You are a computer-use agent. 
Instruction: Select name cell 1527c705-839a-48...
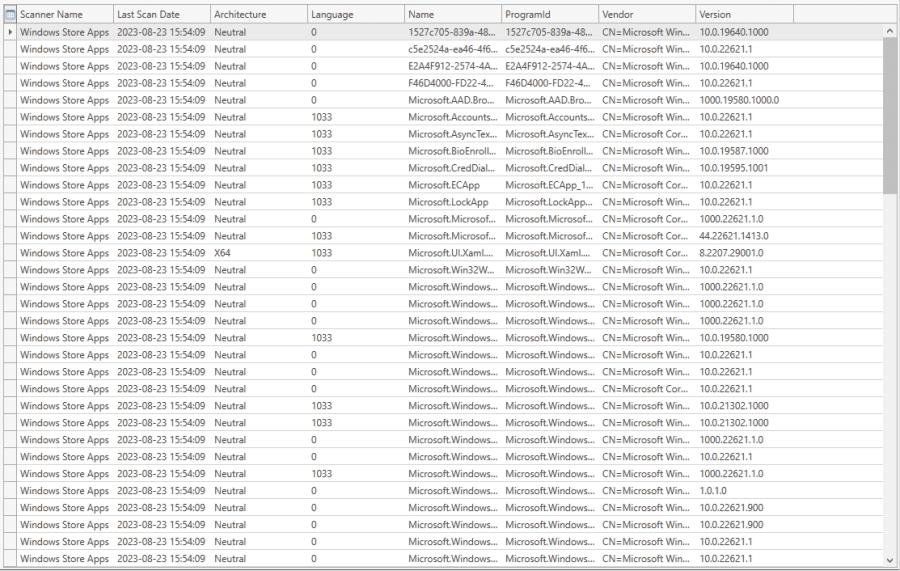pos(452,32)
